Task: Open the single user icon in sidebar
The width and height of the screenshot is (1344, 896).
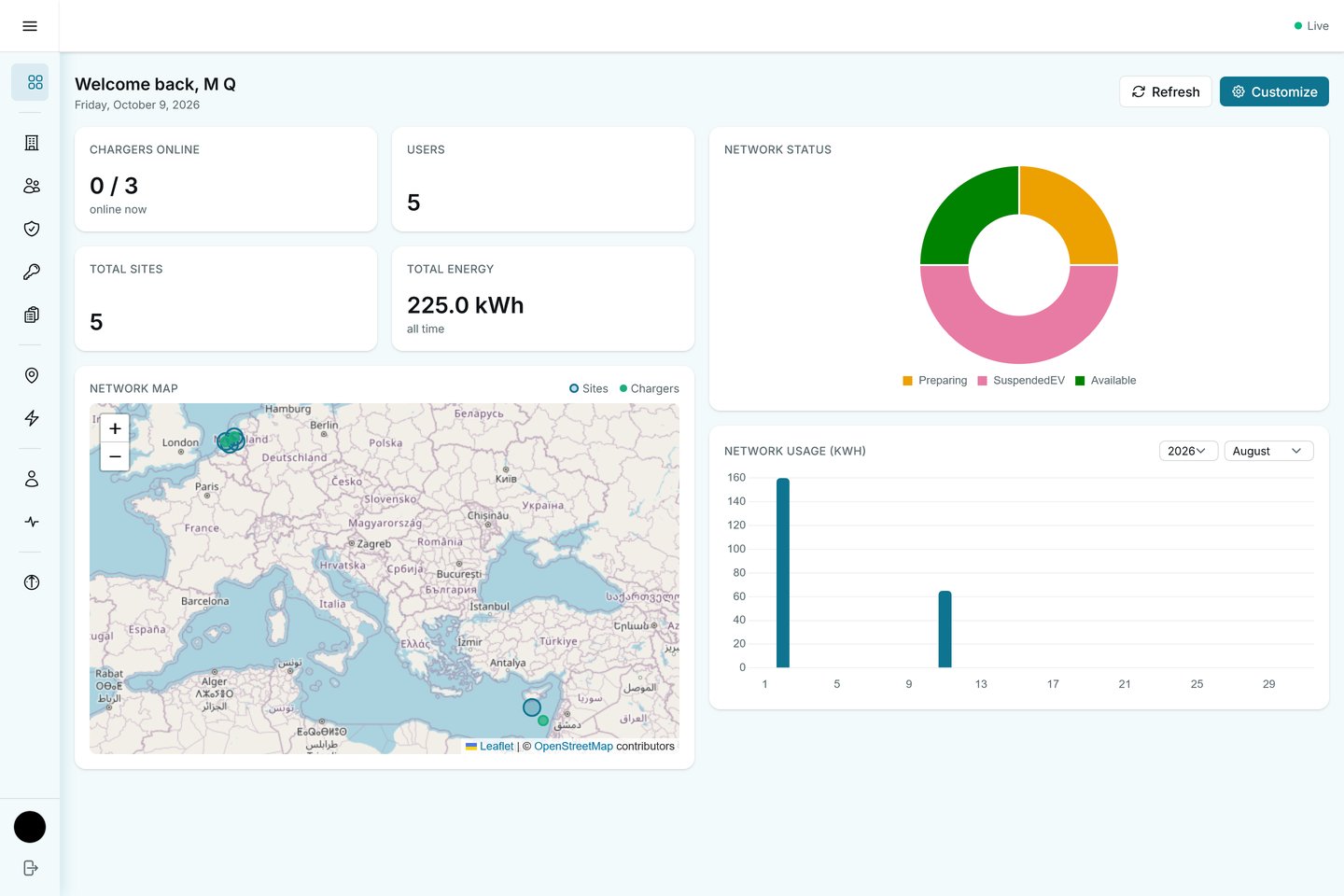Action: click(x=31, y=479)
